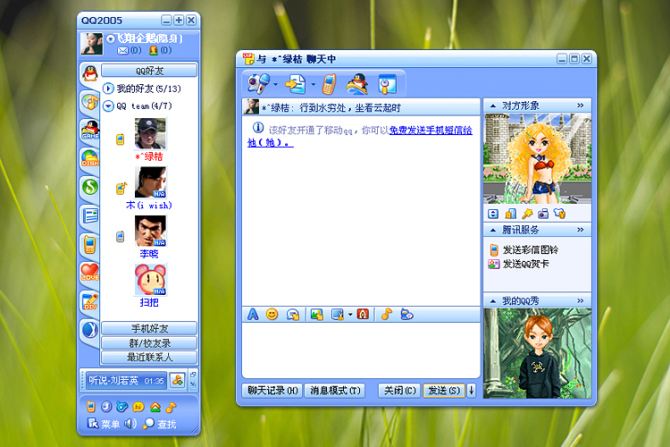The height and width of the screenshot is (447, 670).
Task: Switch to the 最近联系人 panel
Action: coord(149,357)
